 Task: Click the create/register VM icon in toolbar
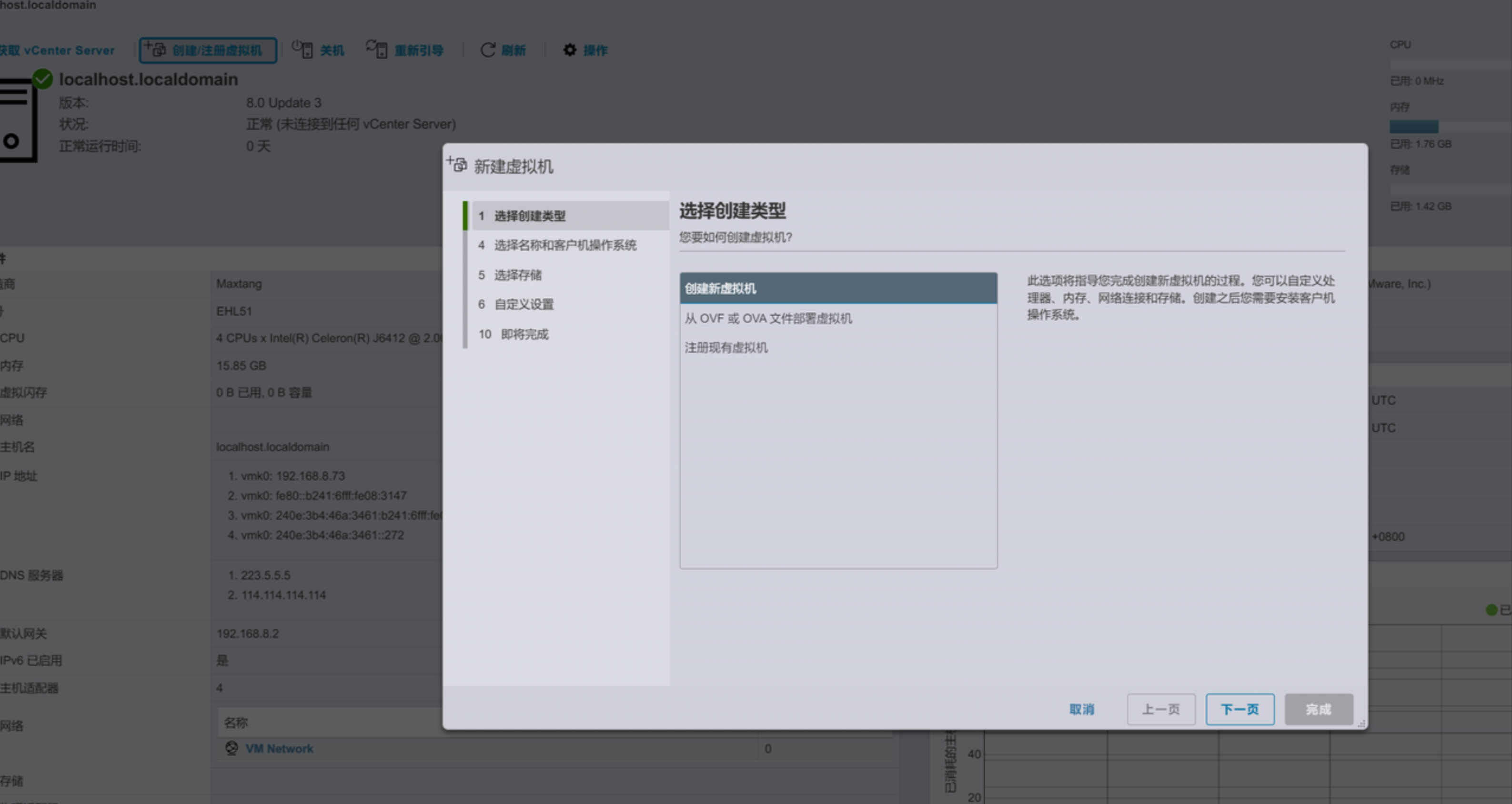pos(156,49)
